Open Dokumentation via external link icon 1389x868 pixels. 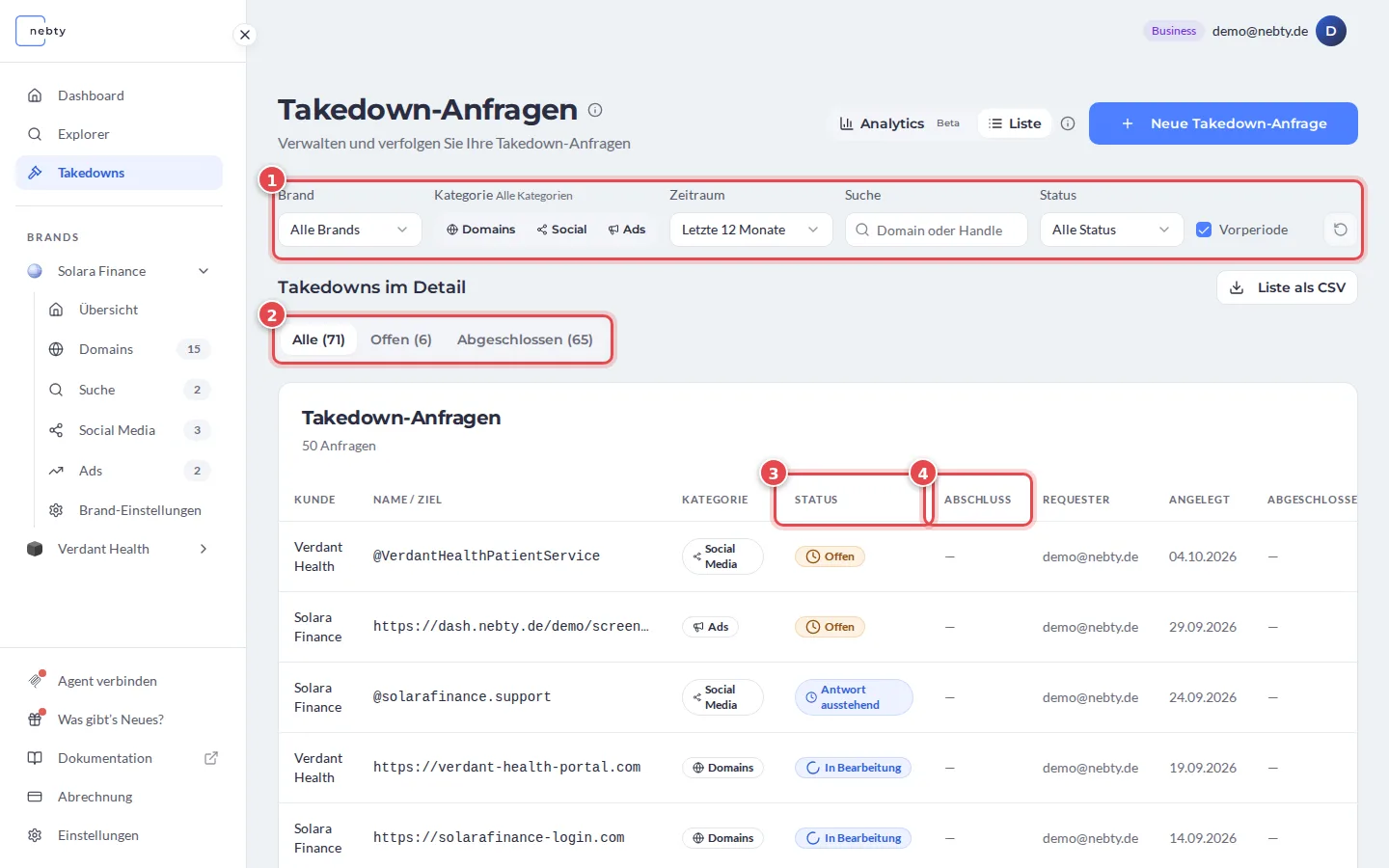(x=211, y=758)
